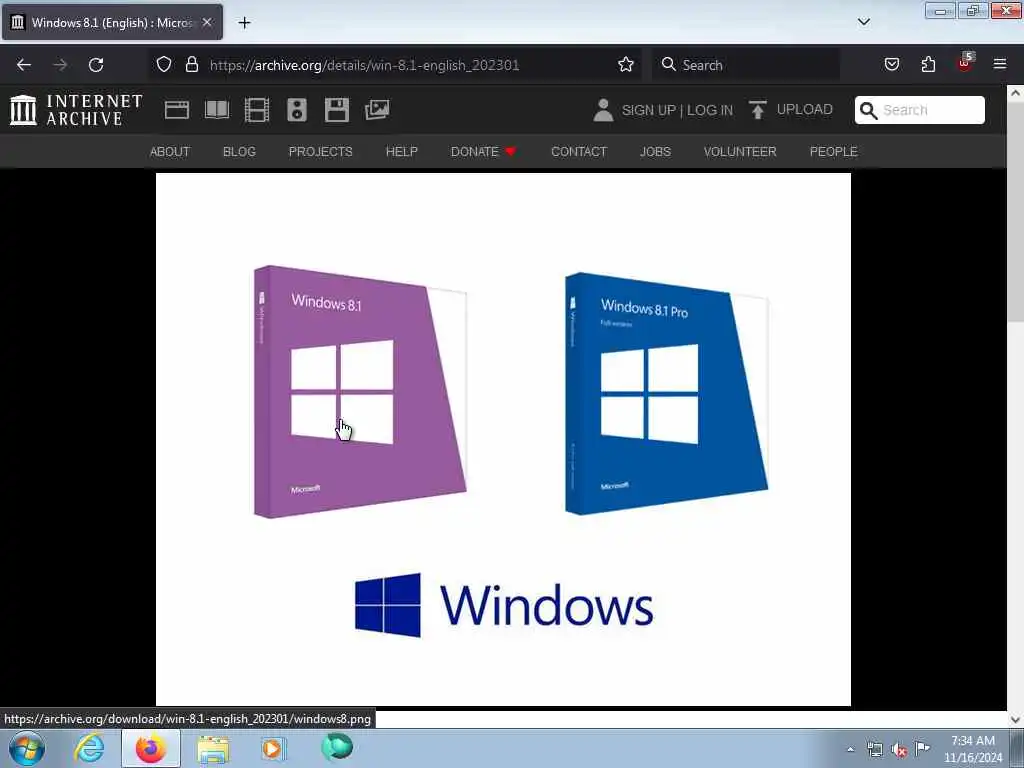Bookmark this page with the star icon
The height and width of the screenshot is (768, 1024).
626,64
